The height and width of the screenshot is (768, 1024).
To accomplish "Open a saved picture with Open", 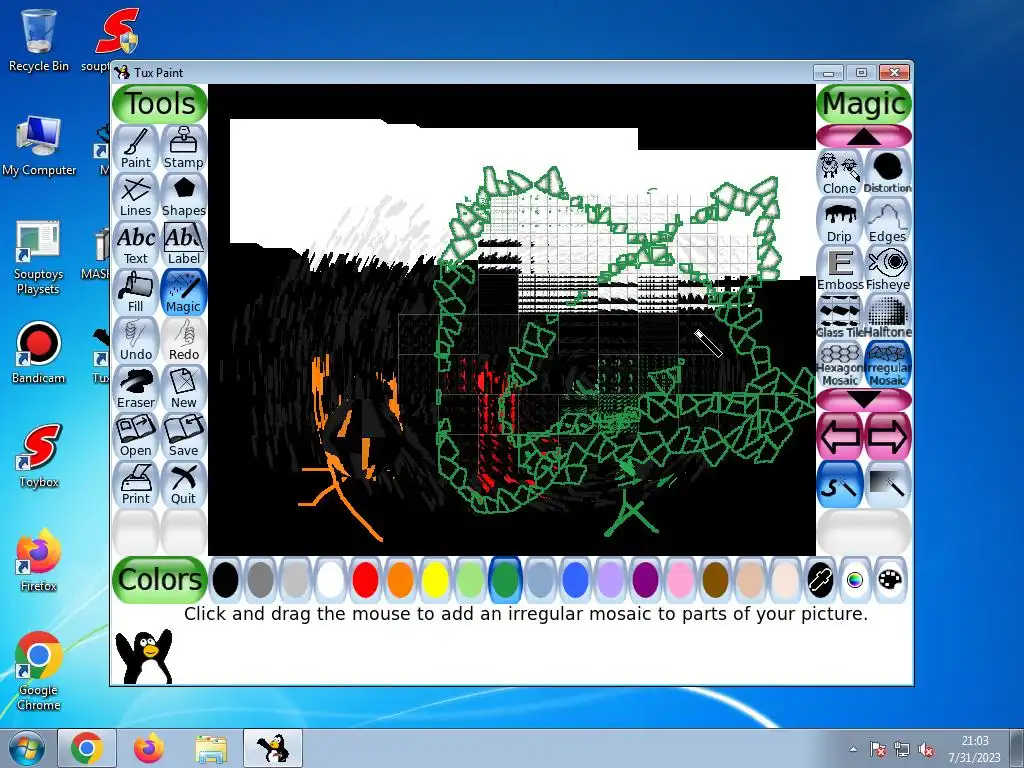I will click(x=136, y=436).
